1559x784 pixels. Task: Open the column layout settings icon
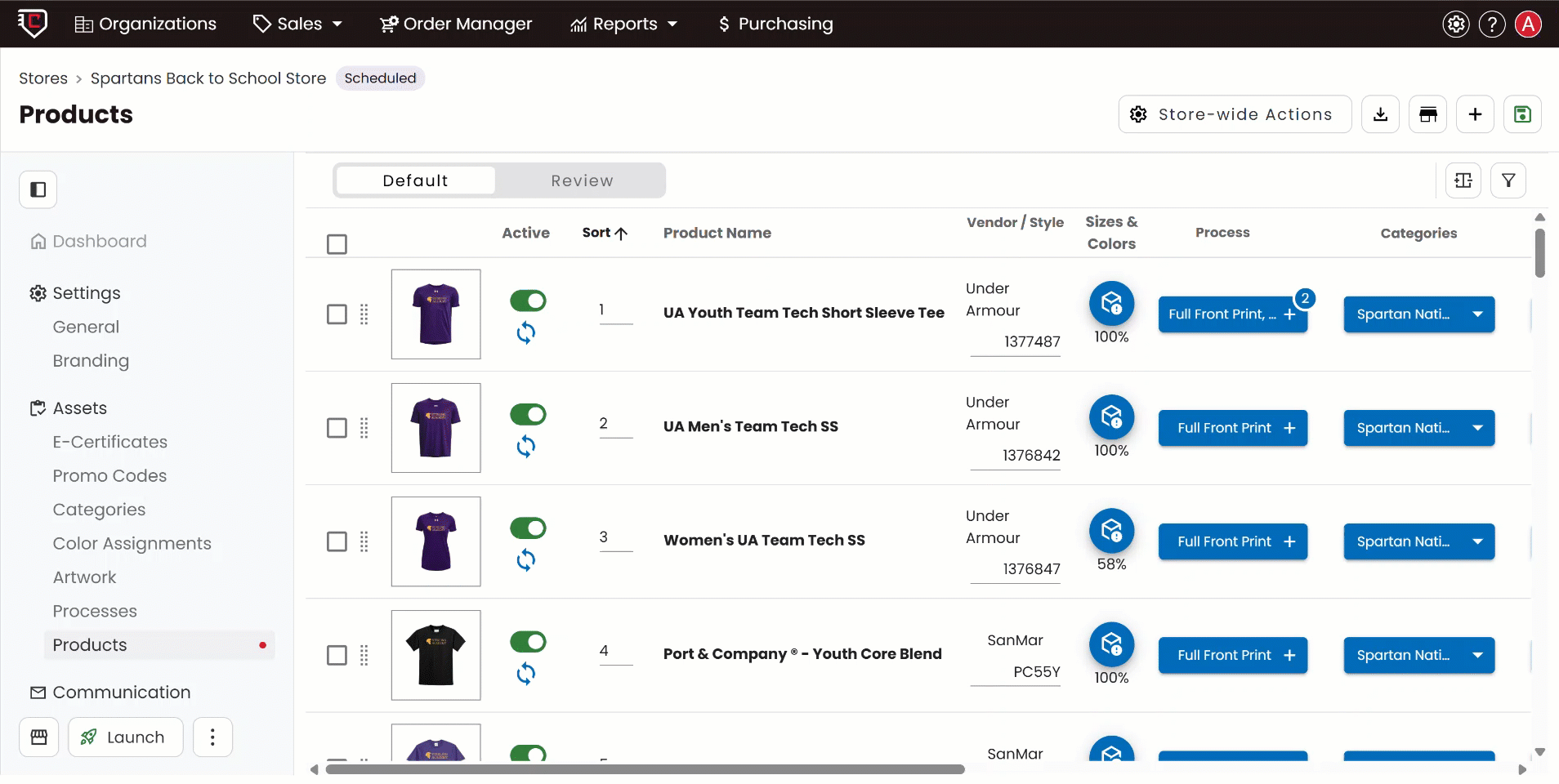(x=1463, y=180)
